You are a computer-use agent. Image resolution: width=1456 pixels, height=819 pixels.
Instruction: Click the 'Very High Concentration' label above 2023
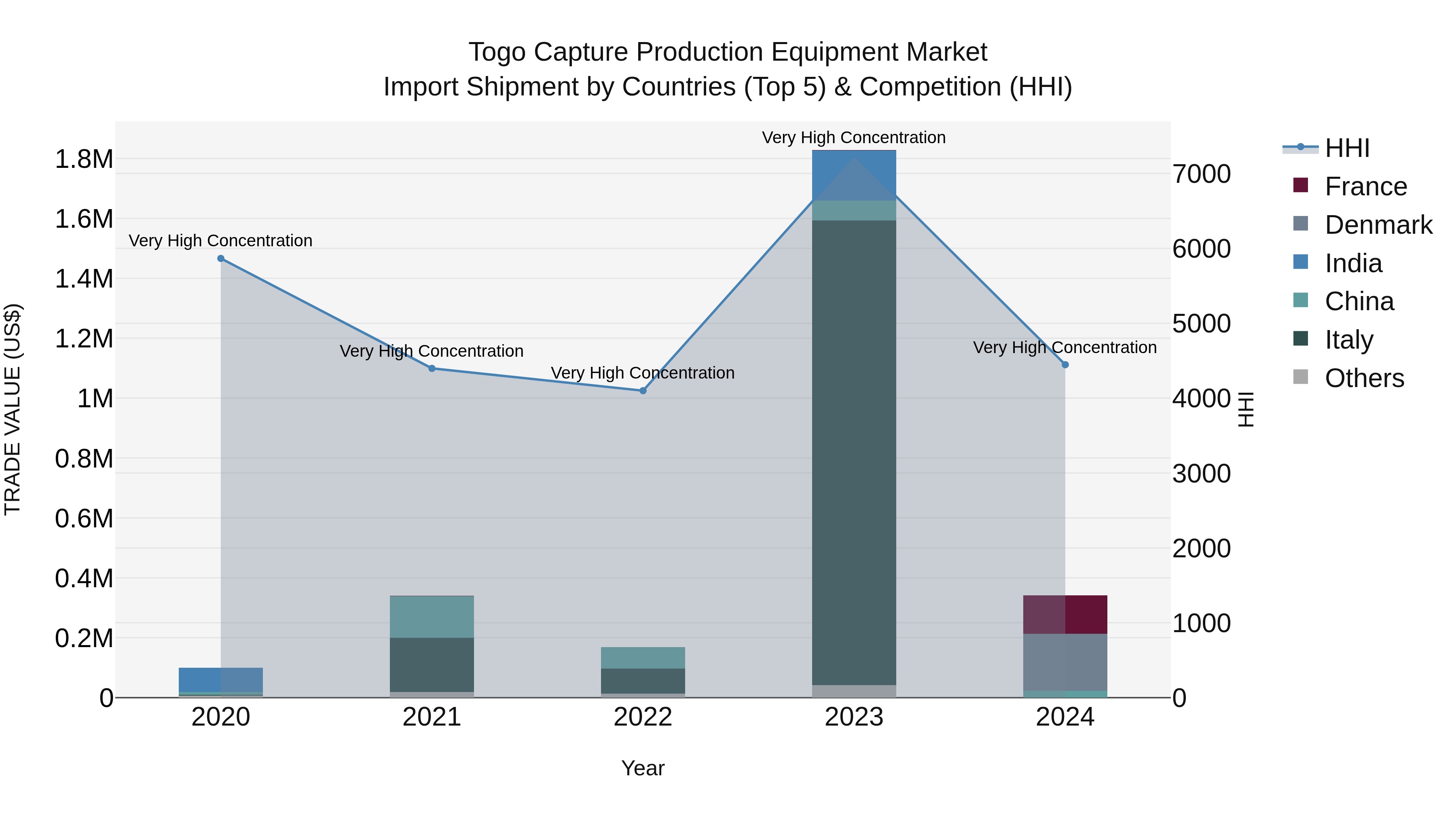pos(854,138)
